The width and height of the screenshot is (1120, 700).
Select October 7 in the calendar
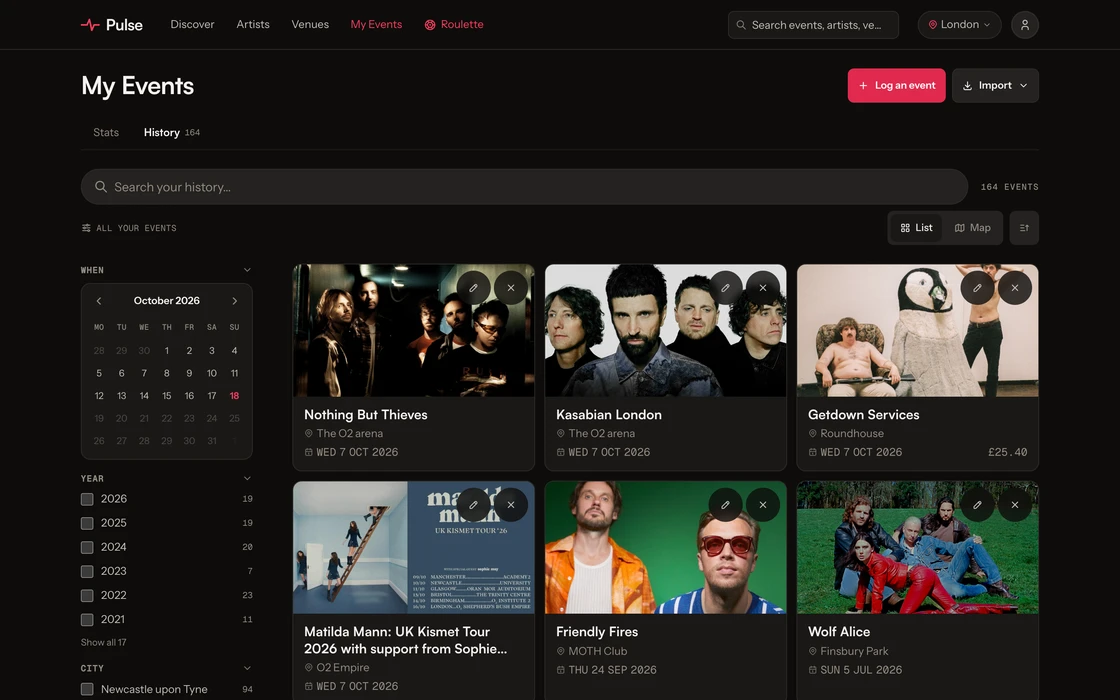pyautogui.click(x=144, y=373)
